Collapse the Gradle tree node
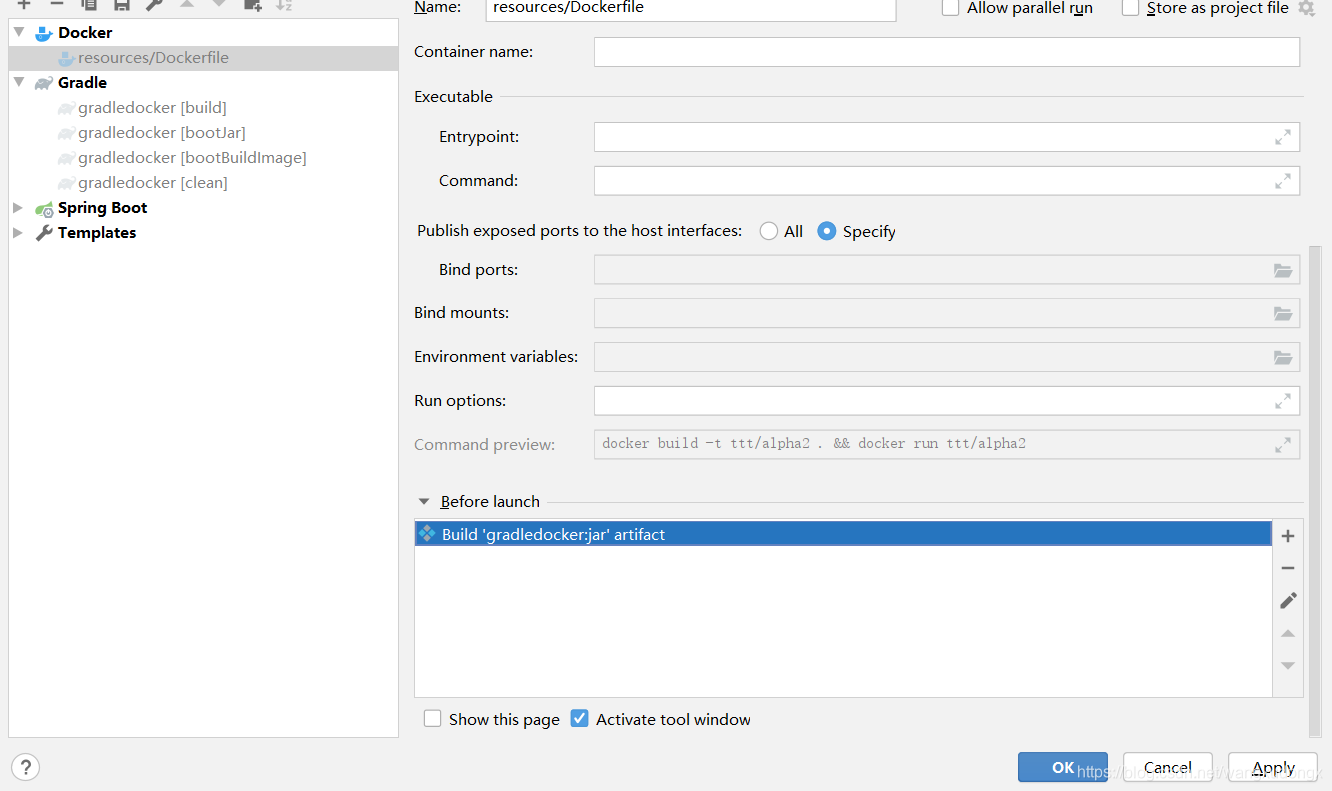This screenshot has height=791, width=1332. (x=18, y=83)
